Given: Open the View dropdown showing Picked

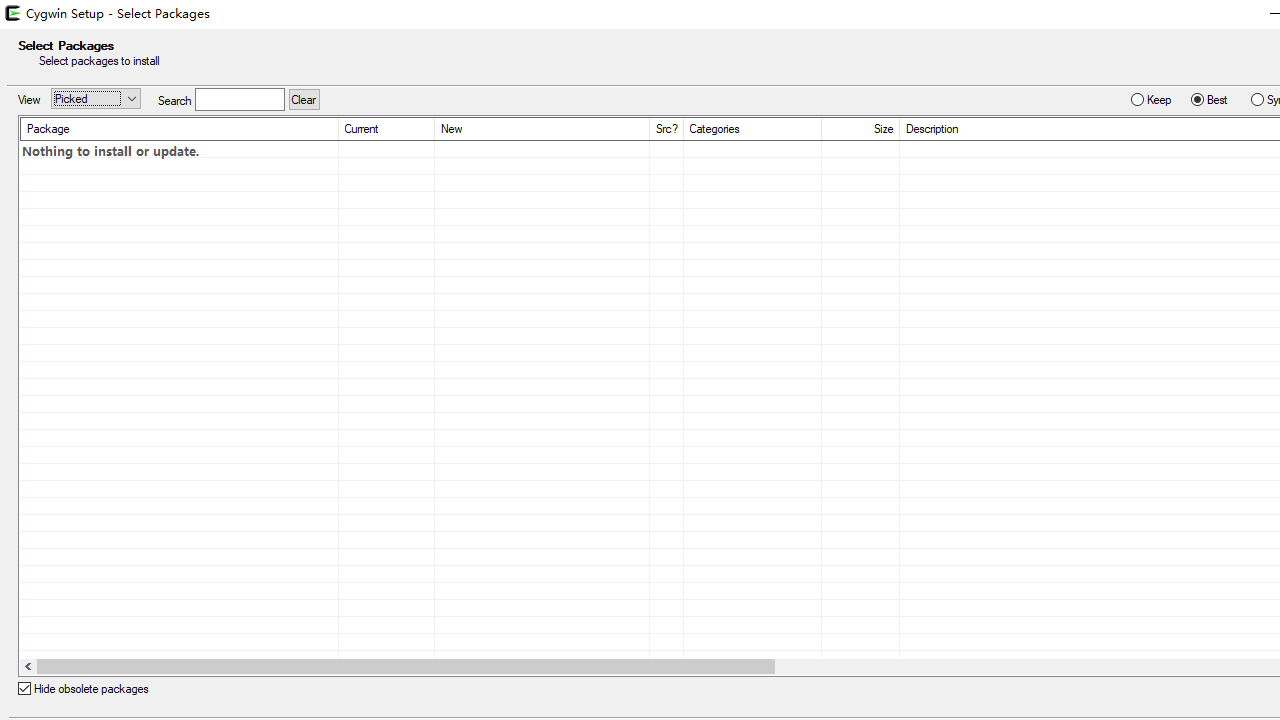Looking at the screenshot, I should tap(96, 99).
